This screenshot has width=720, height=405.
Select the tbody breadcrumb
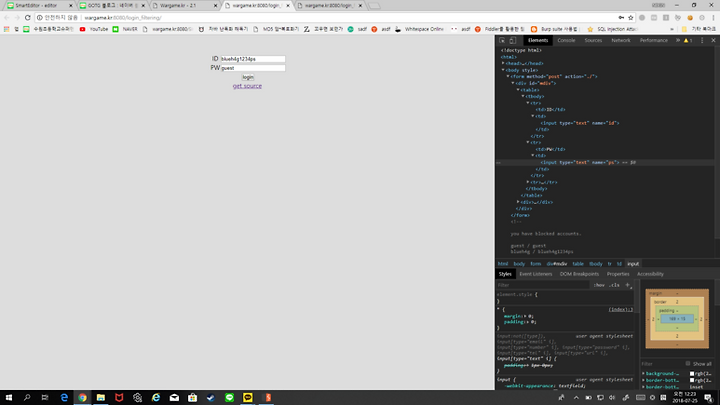[596, 264]
